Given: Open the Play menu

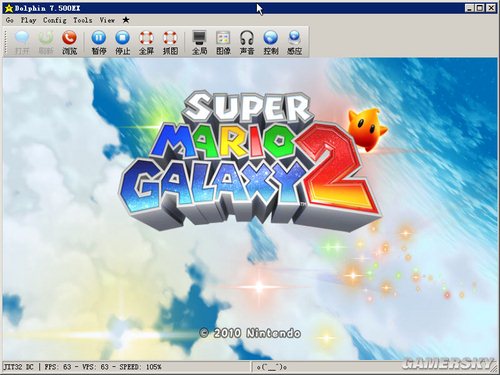Looking at the screenshot, I should tap(28, 20).
